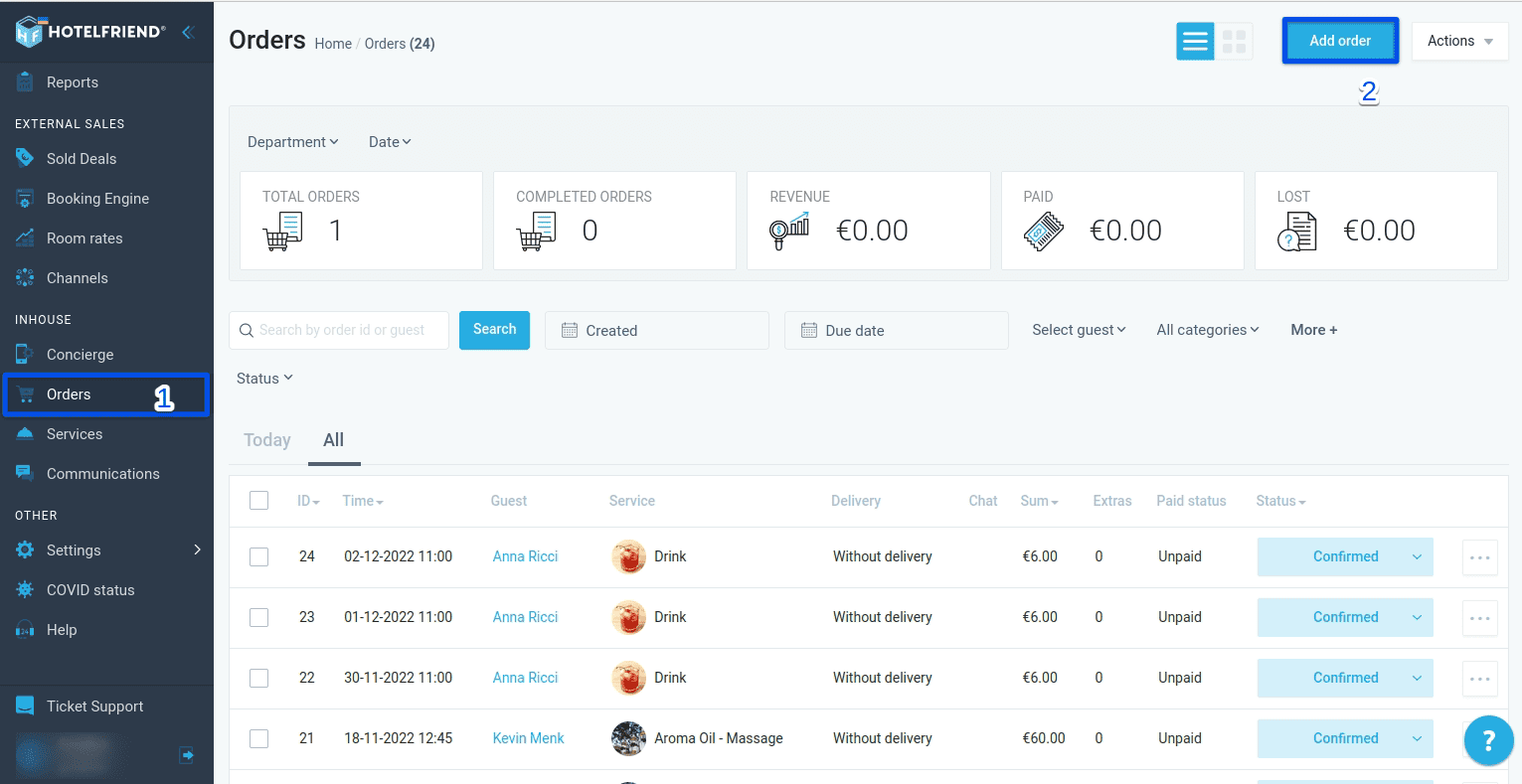The width and height of the screenshot is (1522, 784).
Task: Check the box for order 21
Action: click(x=259, y=738)
